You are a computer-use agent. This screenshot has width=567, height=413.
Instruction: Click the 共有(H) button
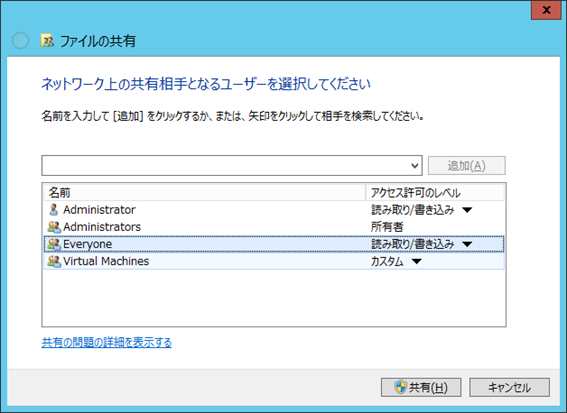pyautogui.click(x=421, y=387)
